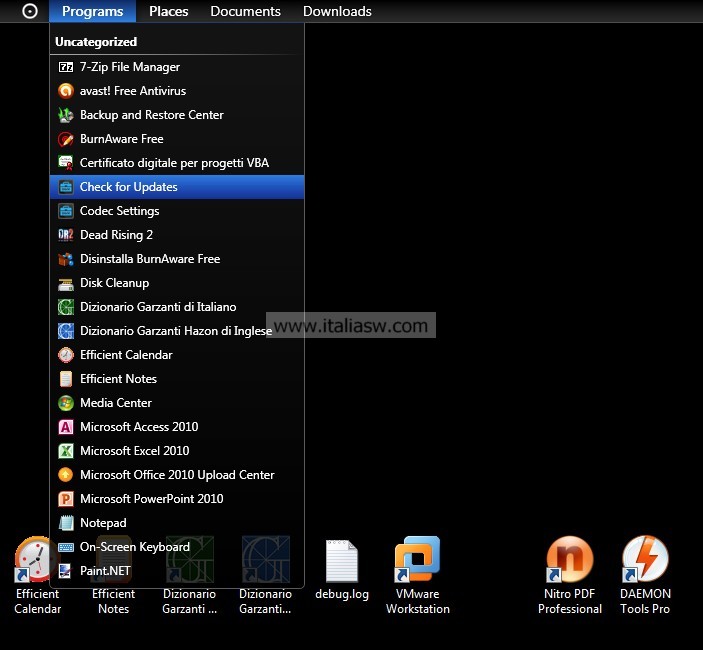
Task: Open the Programs menu tab
Action: point(92,11)
